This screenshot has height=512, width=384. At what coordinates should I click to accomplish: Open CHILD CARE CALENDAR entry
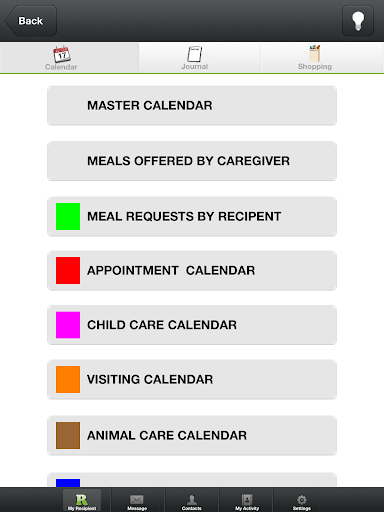[192, 325]
